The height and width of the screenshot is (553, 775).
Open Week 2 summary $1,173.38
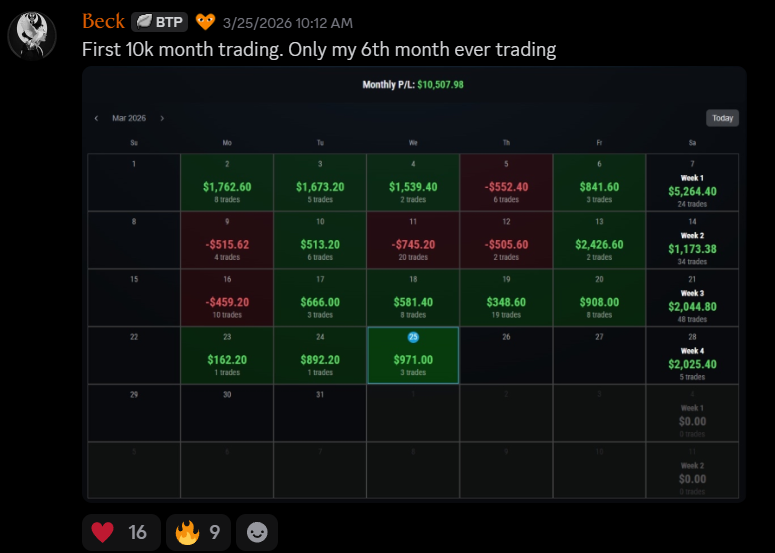tap(692, 240)
